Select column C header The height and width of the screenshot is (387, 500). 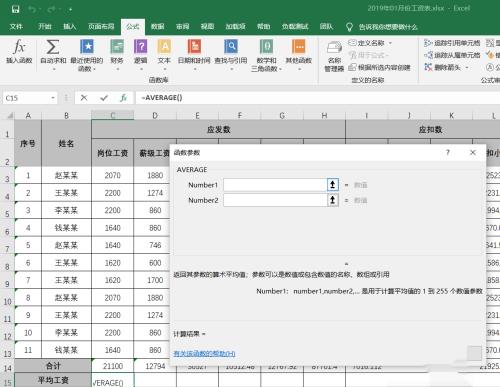(x=113, y=115)
